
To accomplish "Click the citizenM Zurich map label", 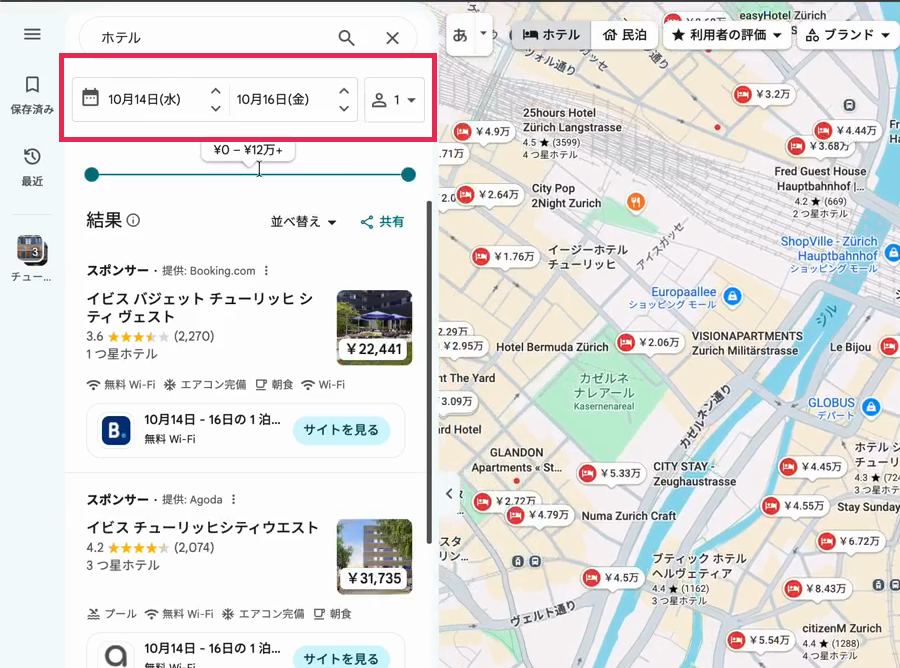I will [x=841, y=628].
